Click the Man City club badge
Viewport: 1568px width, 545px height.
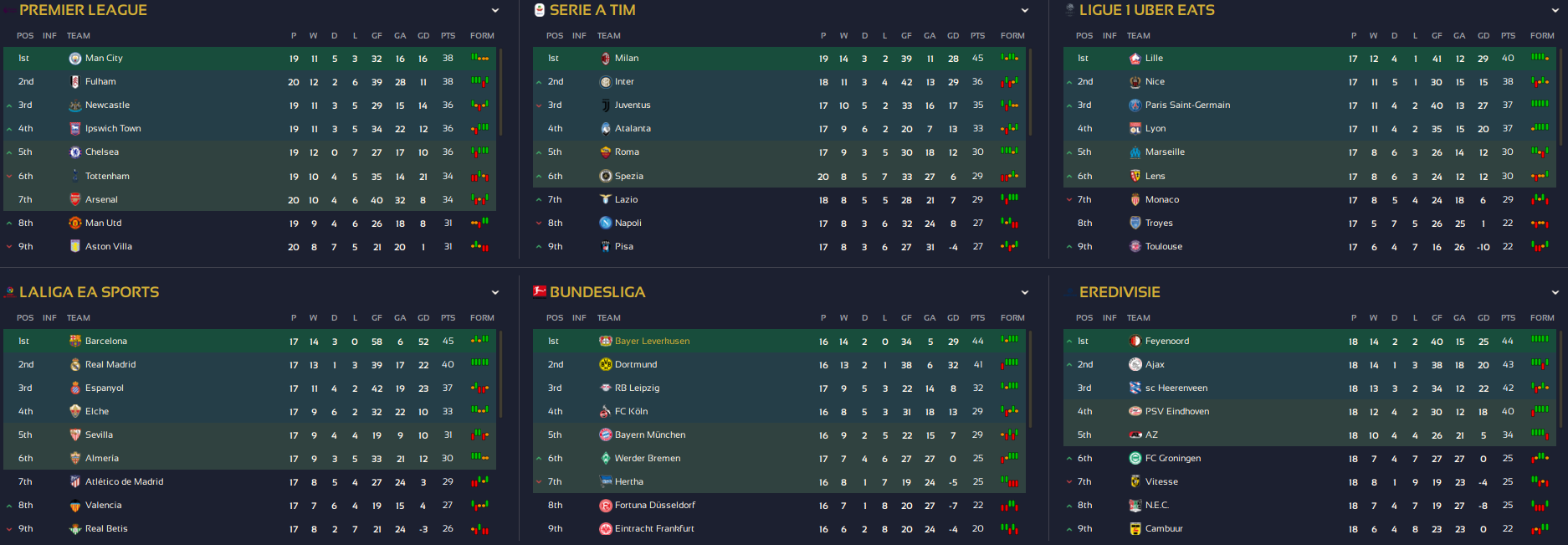point(75,59)
